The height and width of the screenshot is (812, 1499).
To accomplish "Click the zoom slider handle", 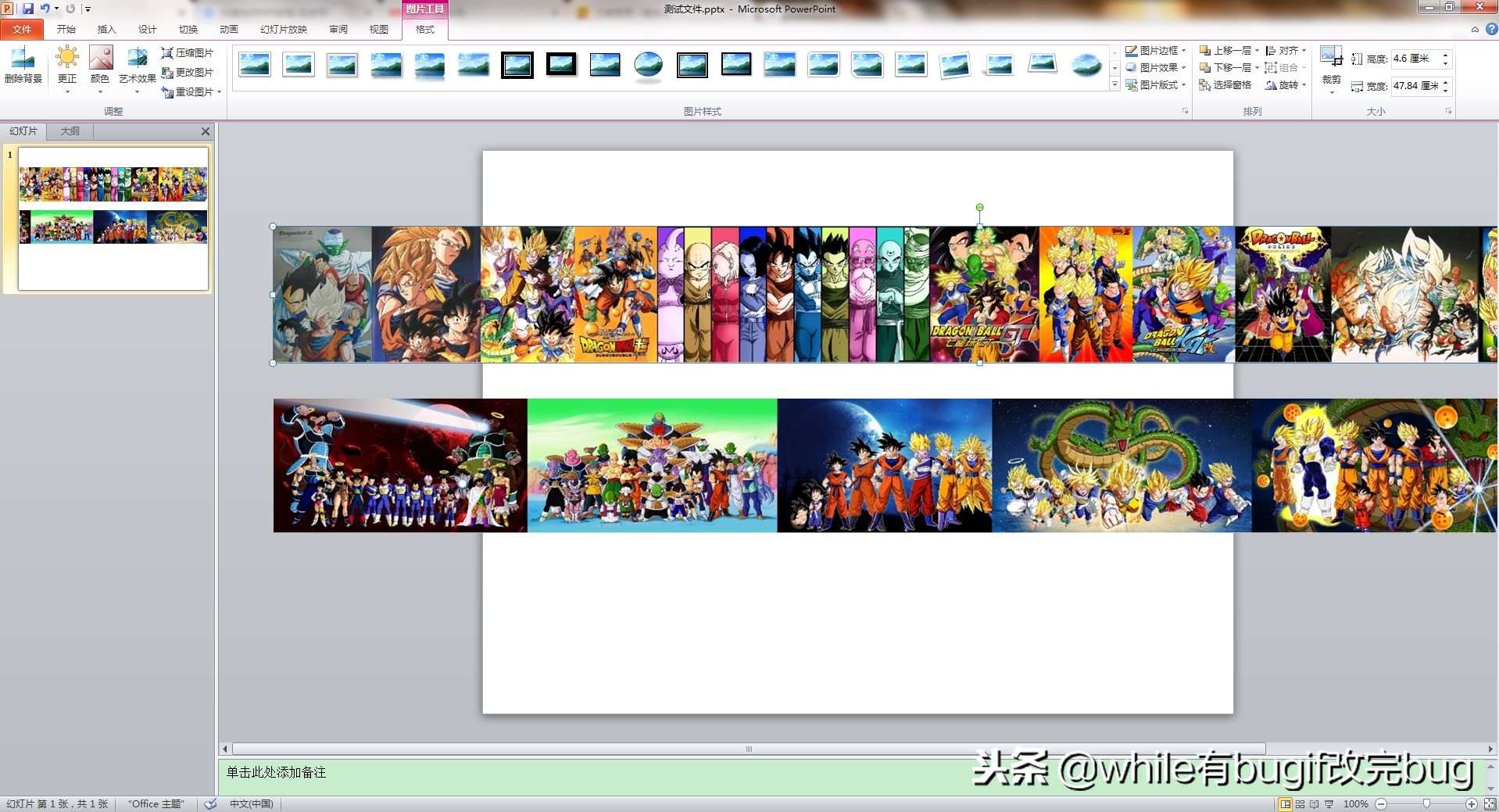I will [x=1426, y=804].
